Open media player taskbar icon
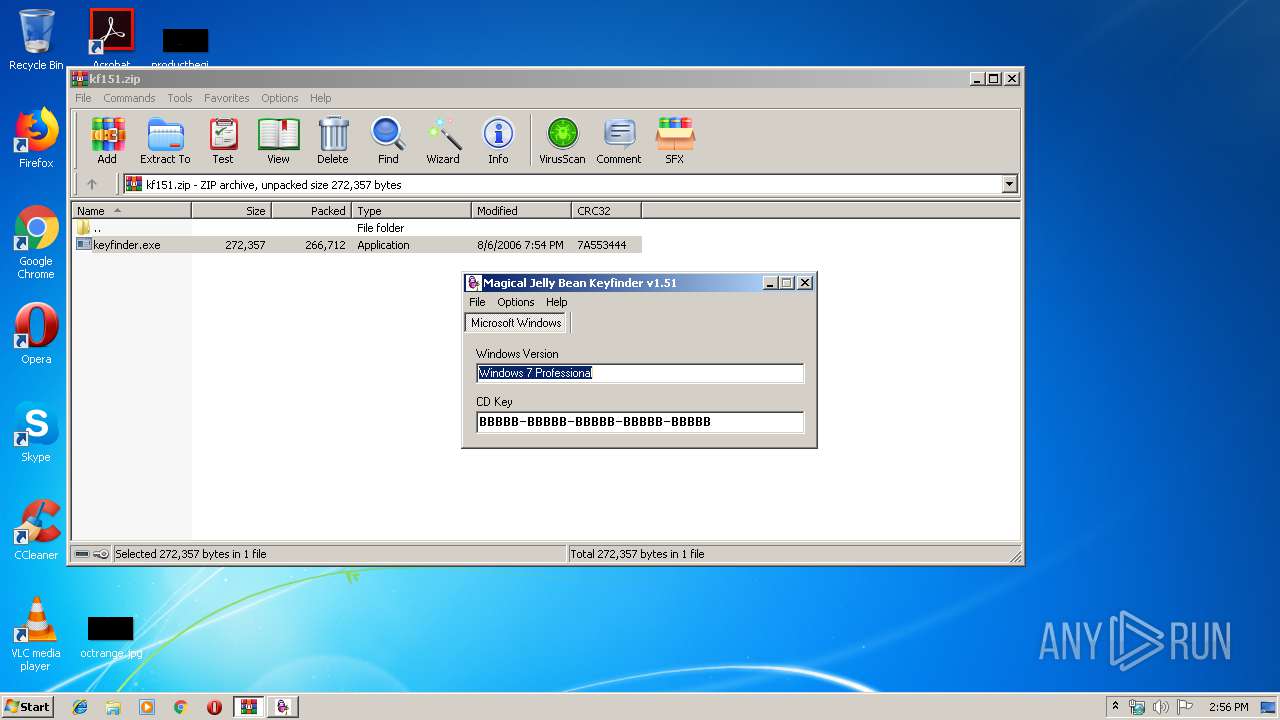Screen dimensions: 1280x720 (x=147, y=707)
